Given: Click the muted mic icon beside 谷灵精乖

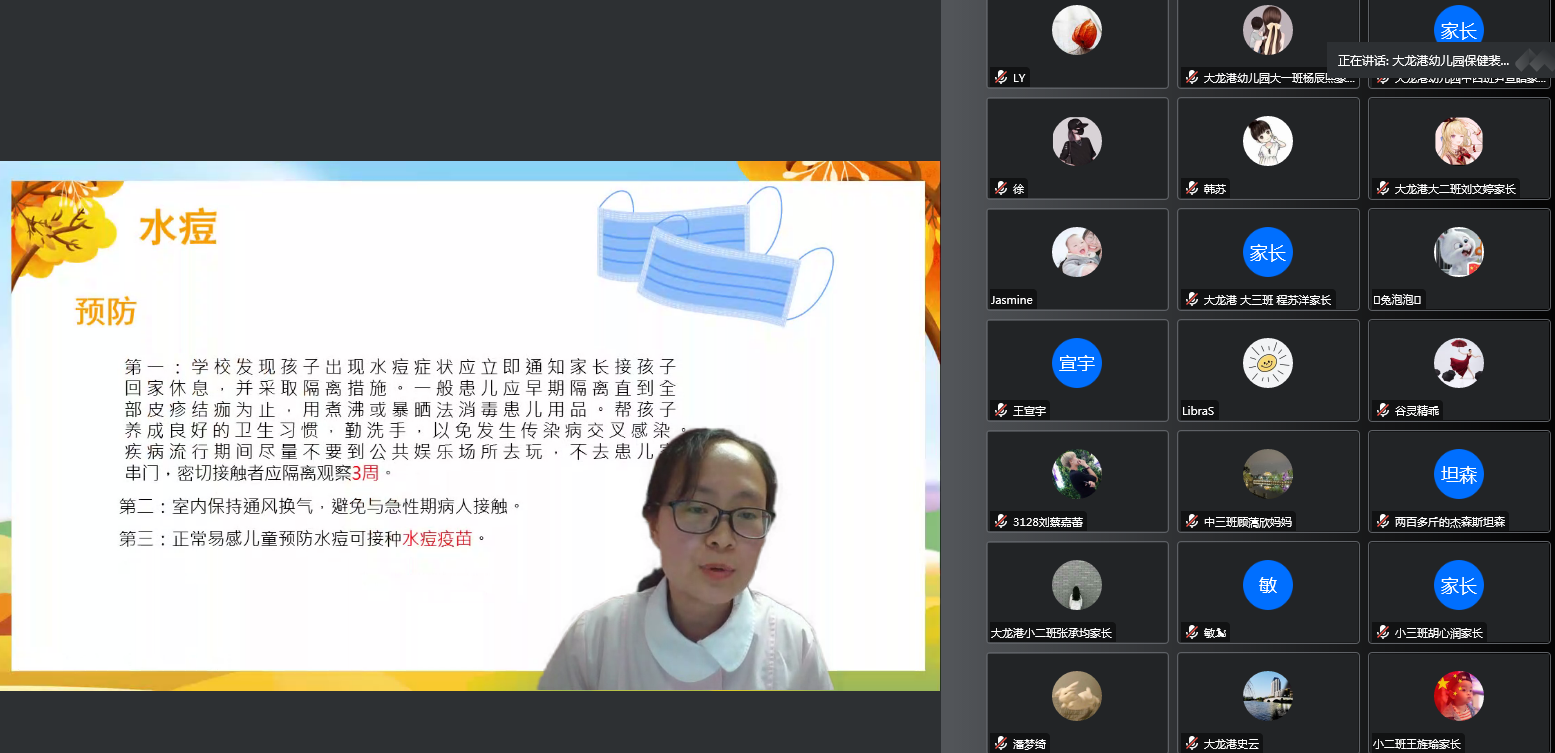Looking at the screenshot, I should tap(1383, 410).
